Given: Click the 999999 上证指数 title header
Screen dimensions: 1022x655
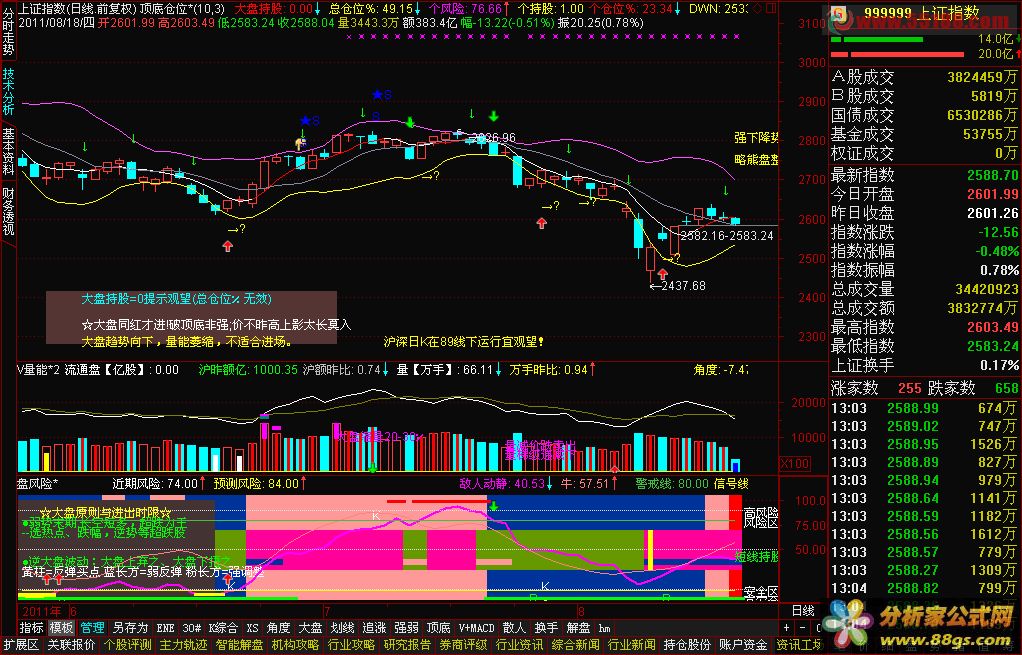Looking at the screenshot, I should [x=922, y=13].
